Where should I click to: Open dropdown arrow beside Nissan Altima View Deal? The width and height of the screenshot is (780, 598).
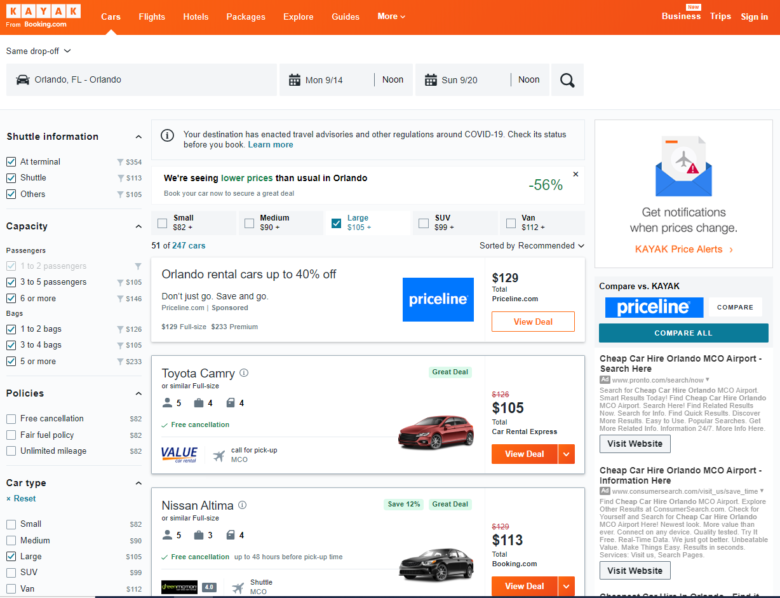click(x=567, y=586)
